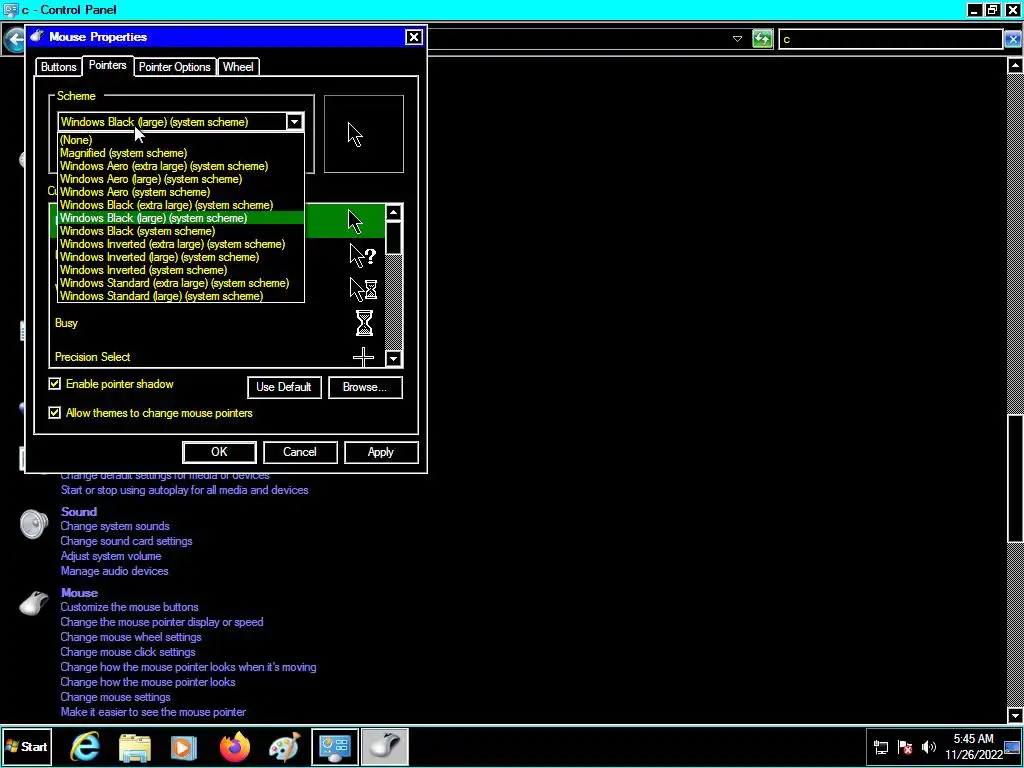Choose Windows Aero (large) scheme
Image resolution: width=1024 pixels, height=768 pixels.
click(x=181, y=179)
